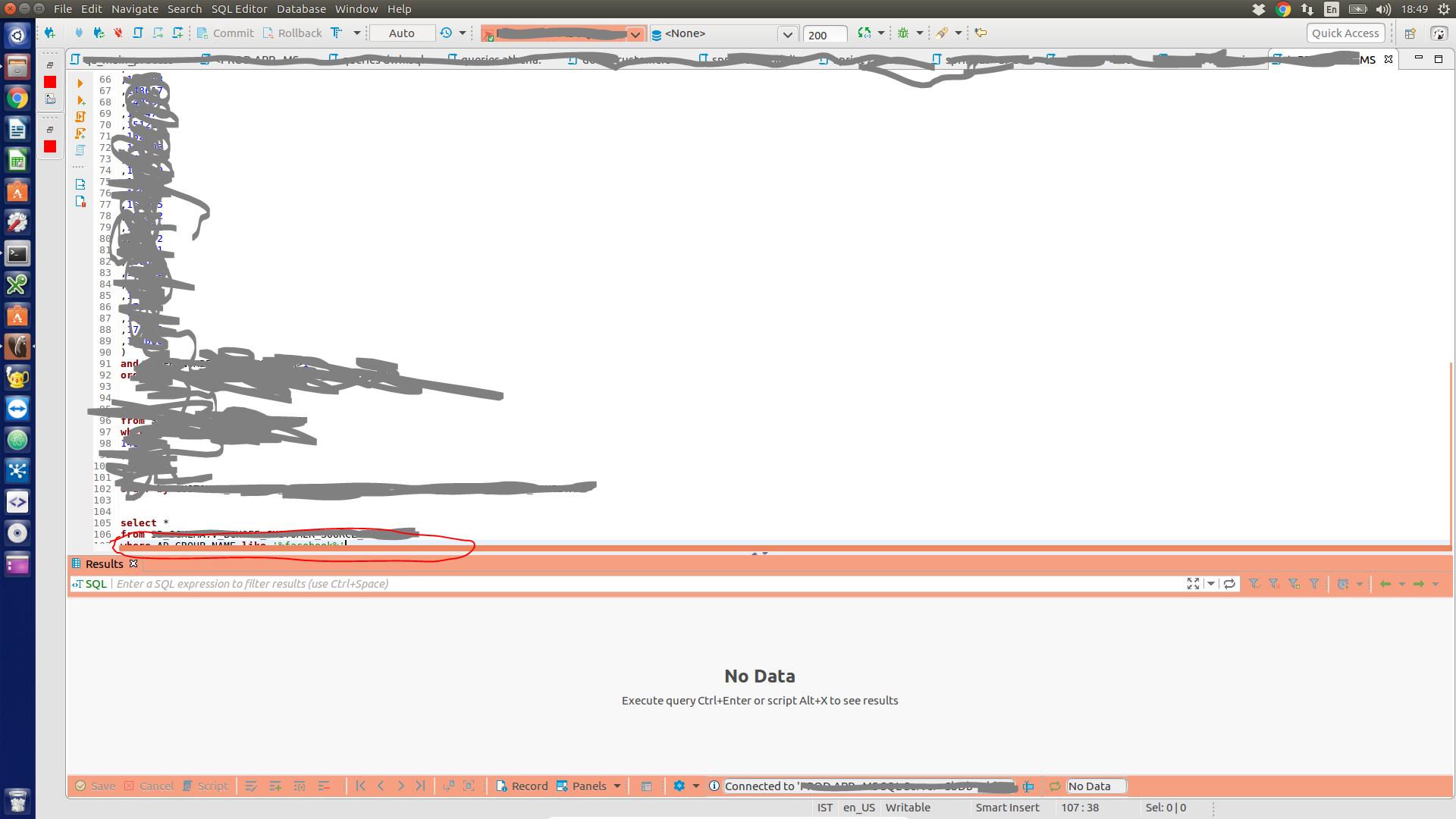The height and width of the screenshot is (819, 1456).
Task: Toggle Record mode in results bar
Action: [522, 786]
